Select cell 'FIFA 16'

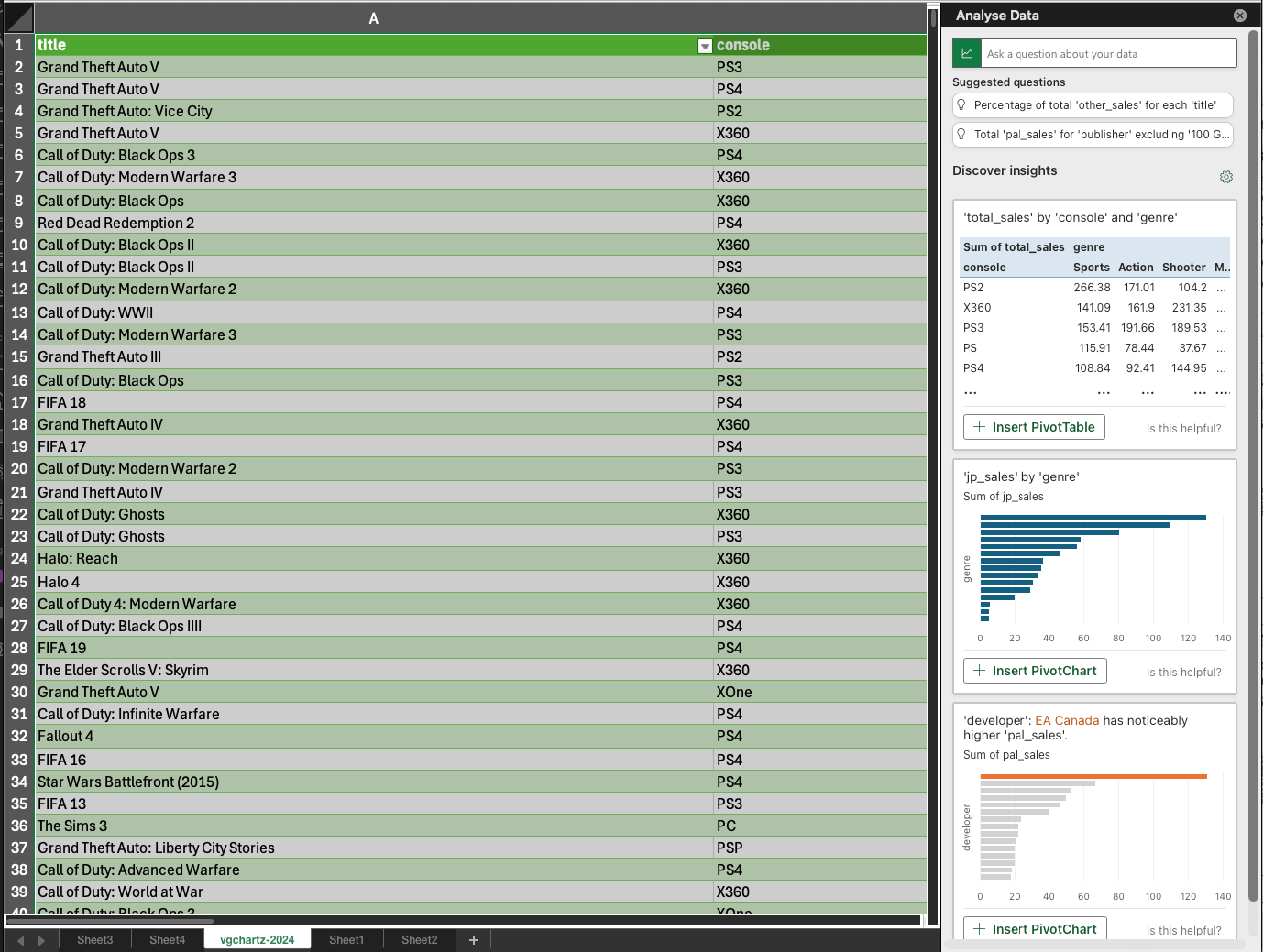tap(375, 760)
